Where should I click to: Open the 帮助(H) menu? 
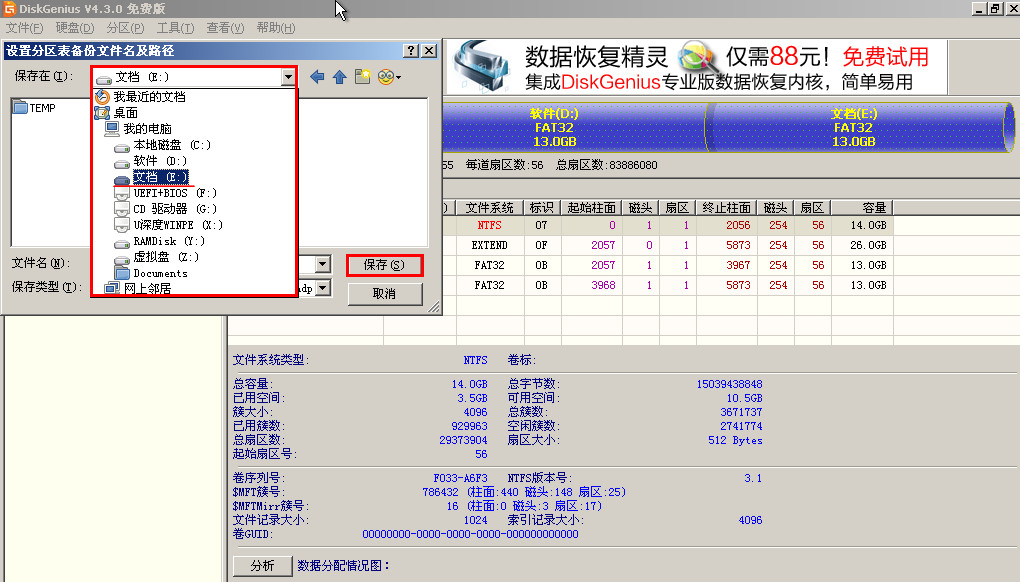276,28
